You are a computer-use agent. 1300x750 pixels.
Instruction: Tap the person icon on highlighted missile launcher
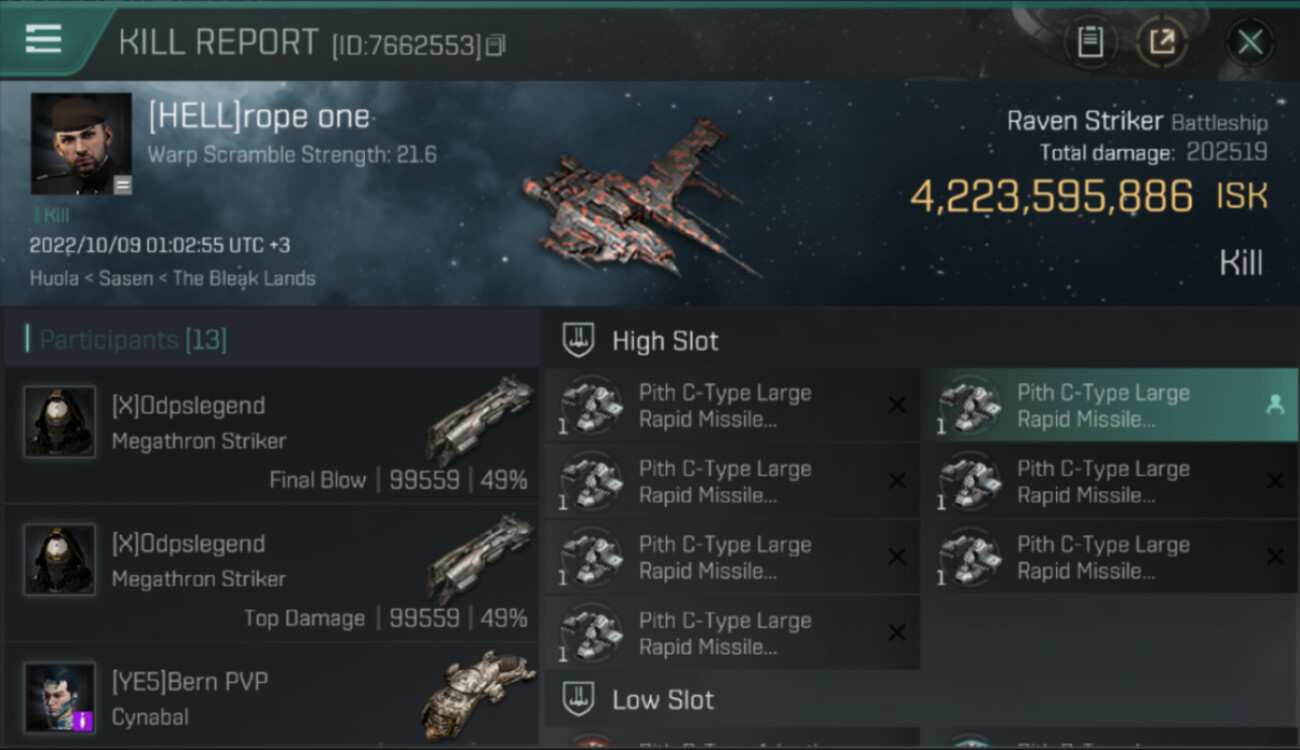pos(1275,405)
